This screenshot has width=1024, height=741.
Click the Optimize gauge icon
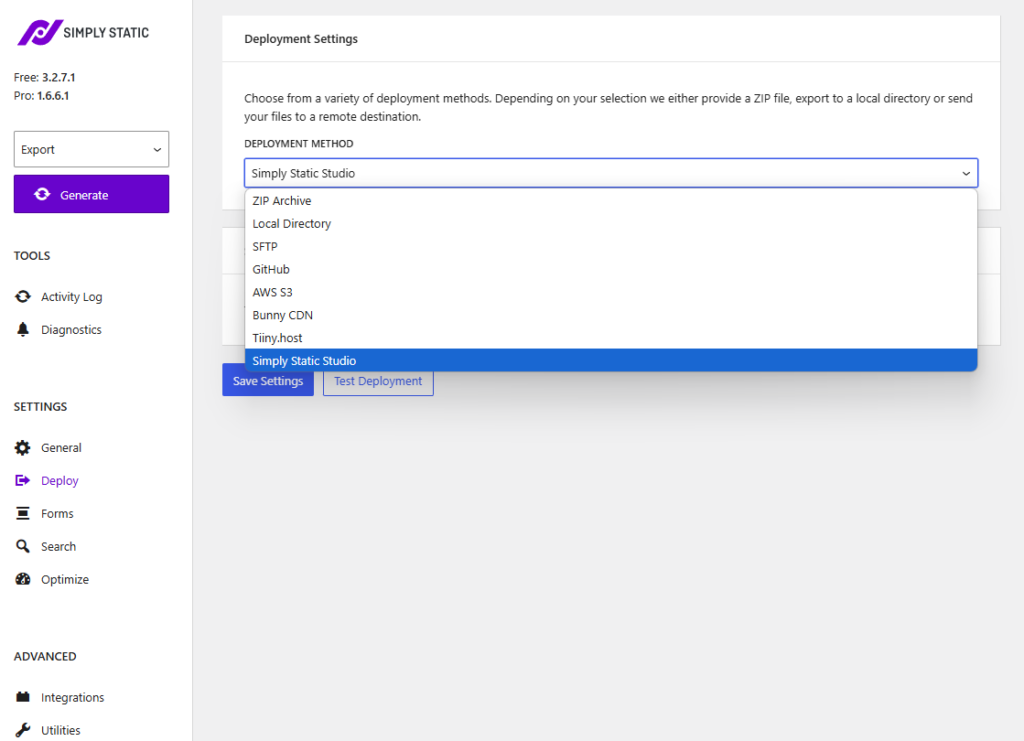coord(23,579)
